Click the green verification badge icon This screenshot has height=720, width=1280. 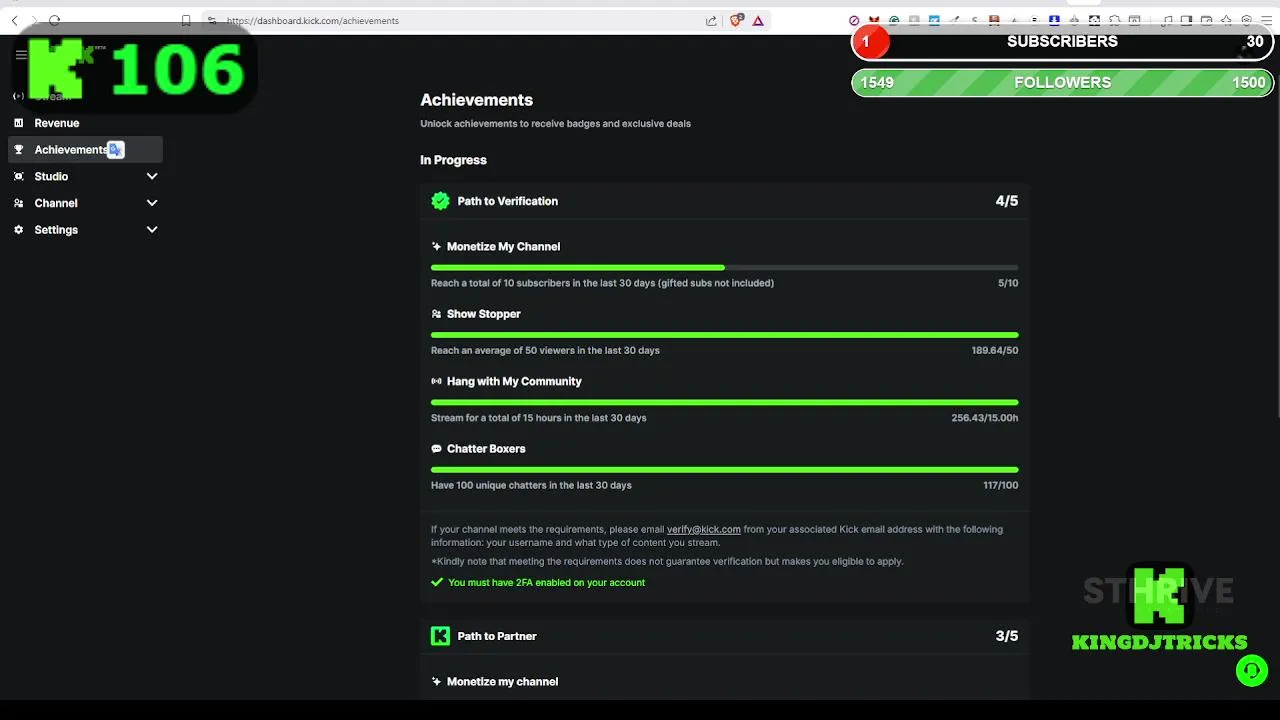click(x=440, y=201)
